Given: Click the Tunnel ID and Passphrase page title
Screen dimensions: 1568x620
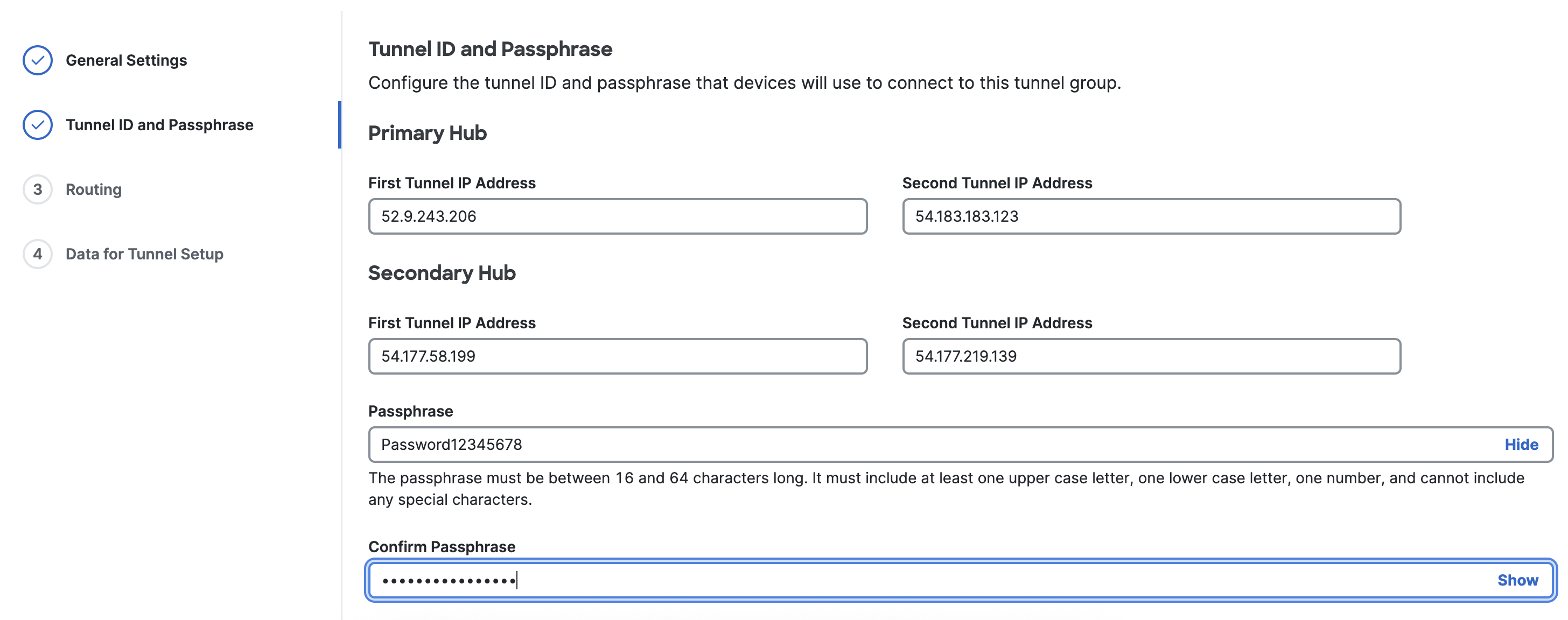Looking at the screenshot, I should (x=490, y=48).
